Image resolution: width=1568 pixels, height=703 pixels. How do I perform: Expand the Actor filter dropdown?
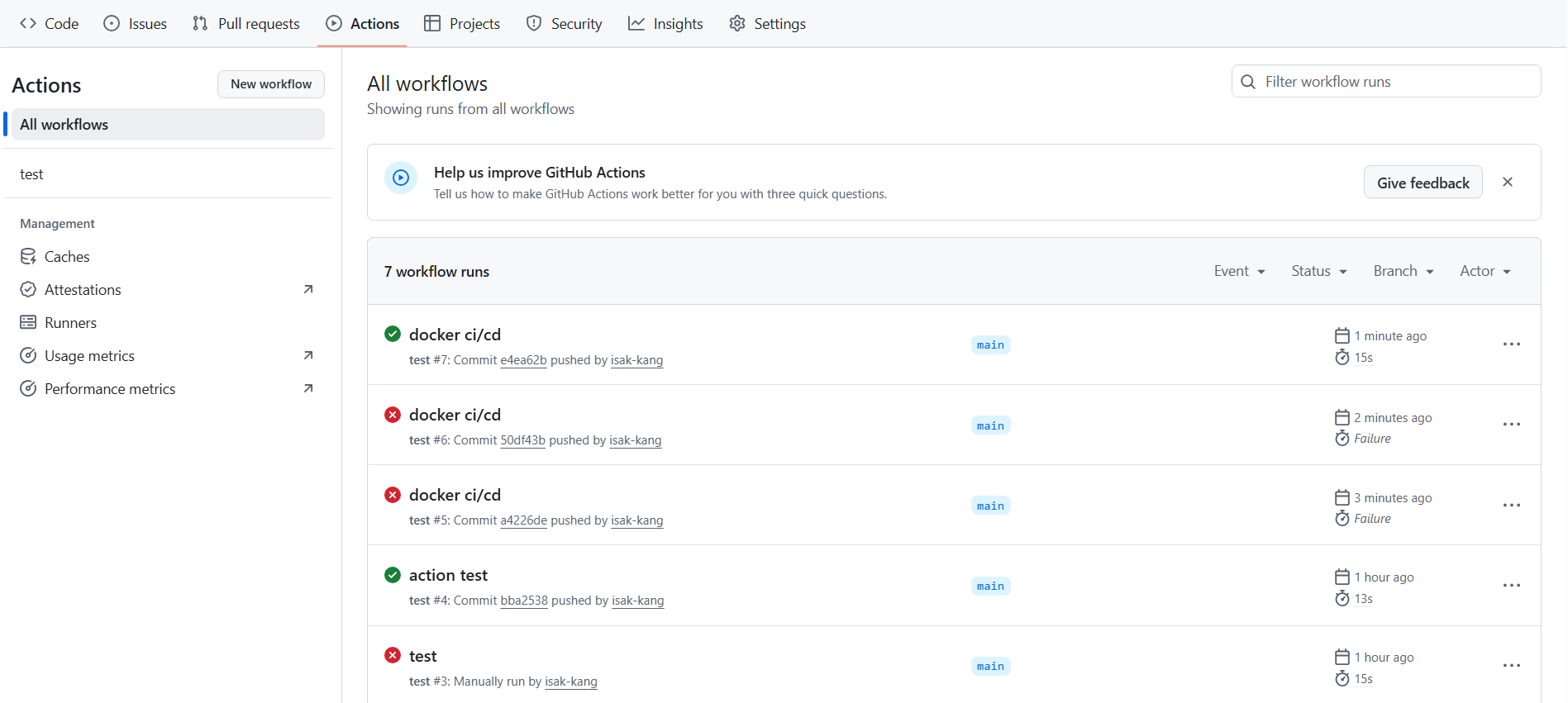(1485, 271)
